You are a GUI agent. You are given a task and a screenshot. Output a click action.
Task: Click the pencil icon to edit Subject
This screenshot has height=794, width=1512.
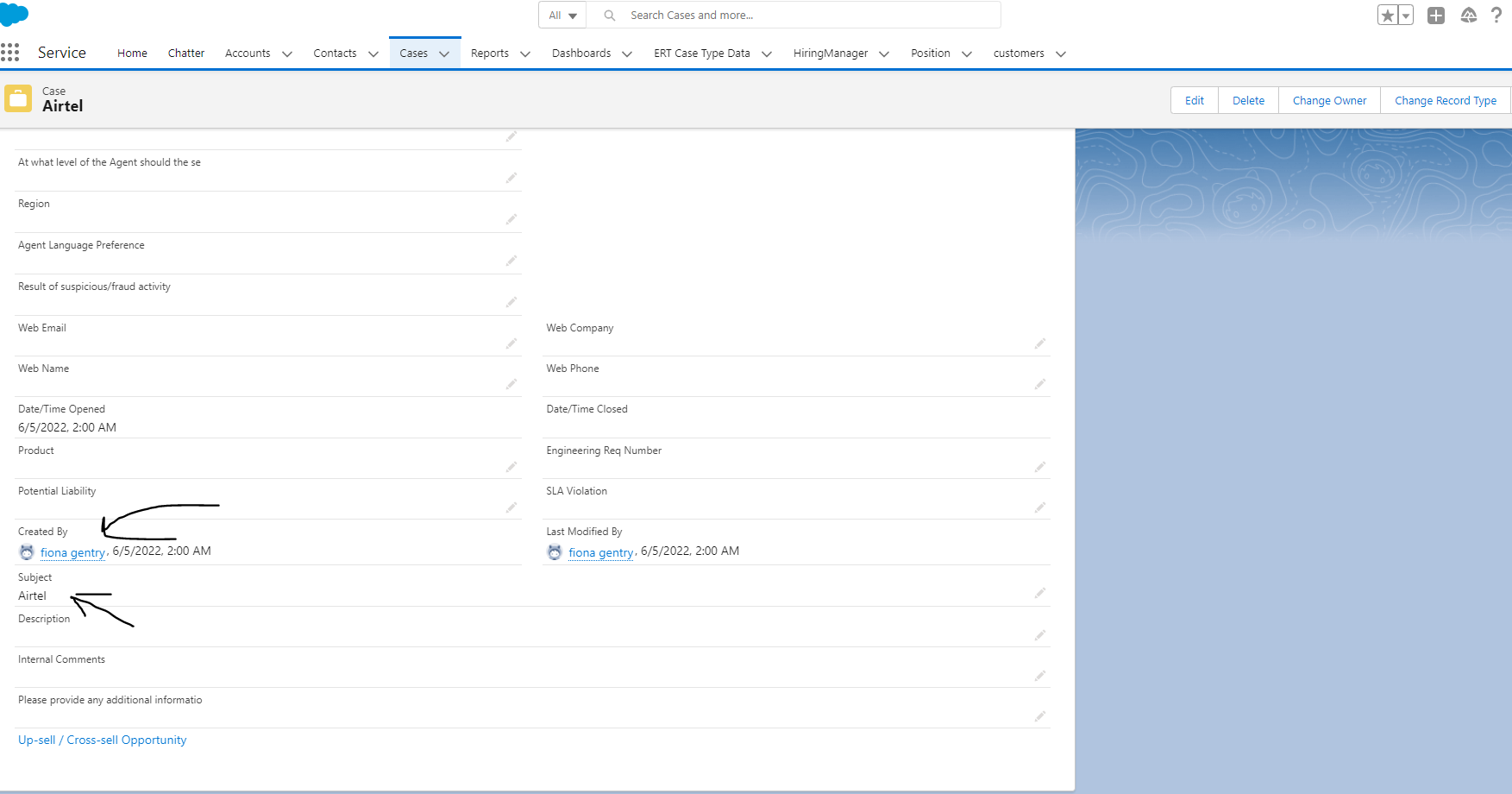(1040, 593)
